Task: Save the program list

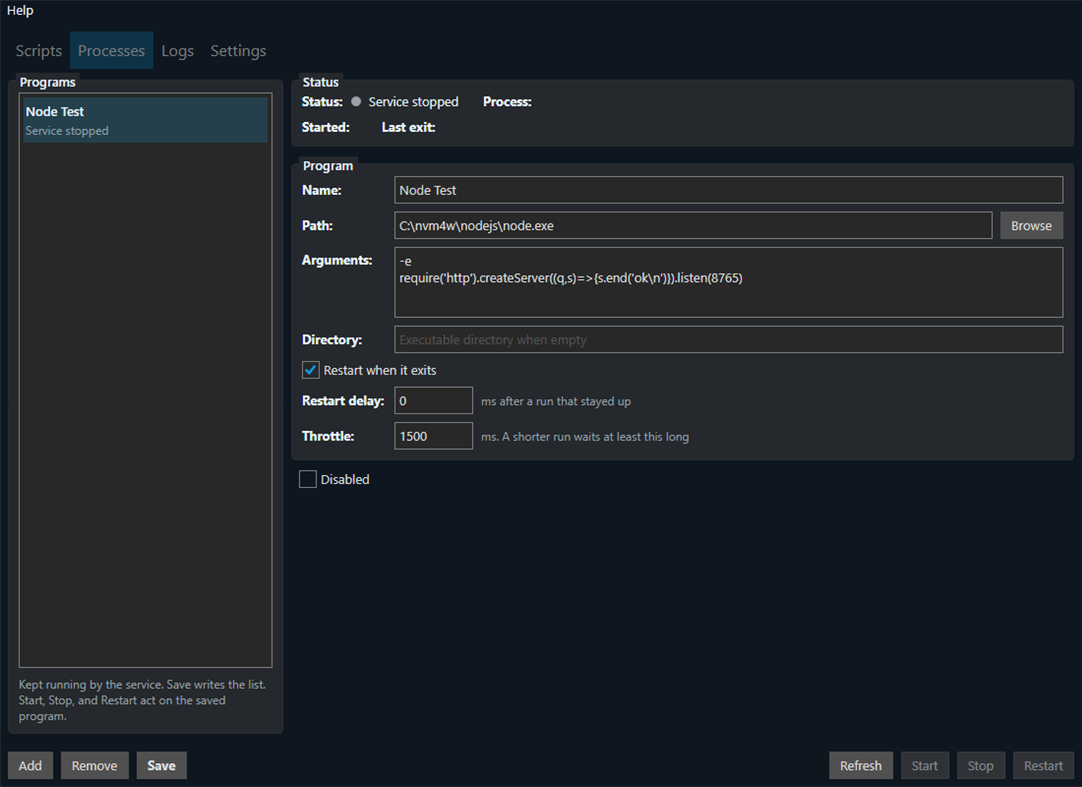Action: pos(161,766)
